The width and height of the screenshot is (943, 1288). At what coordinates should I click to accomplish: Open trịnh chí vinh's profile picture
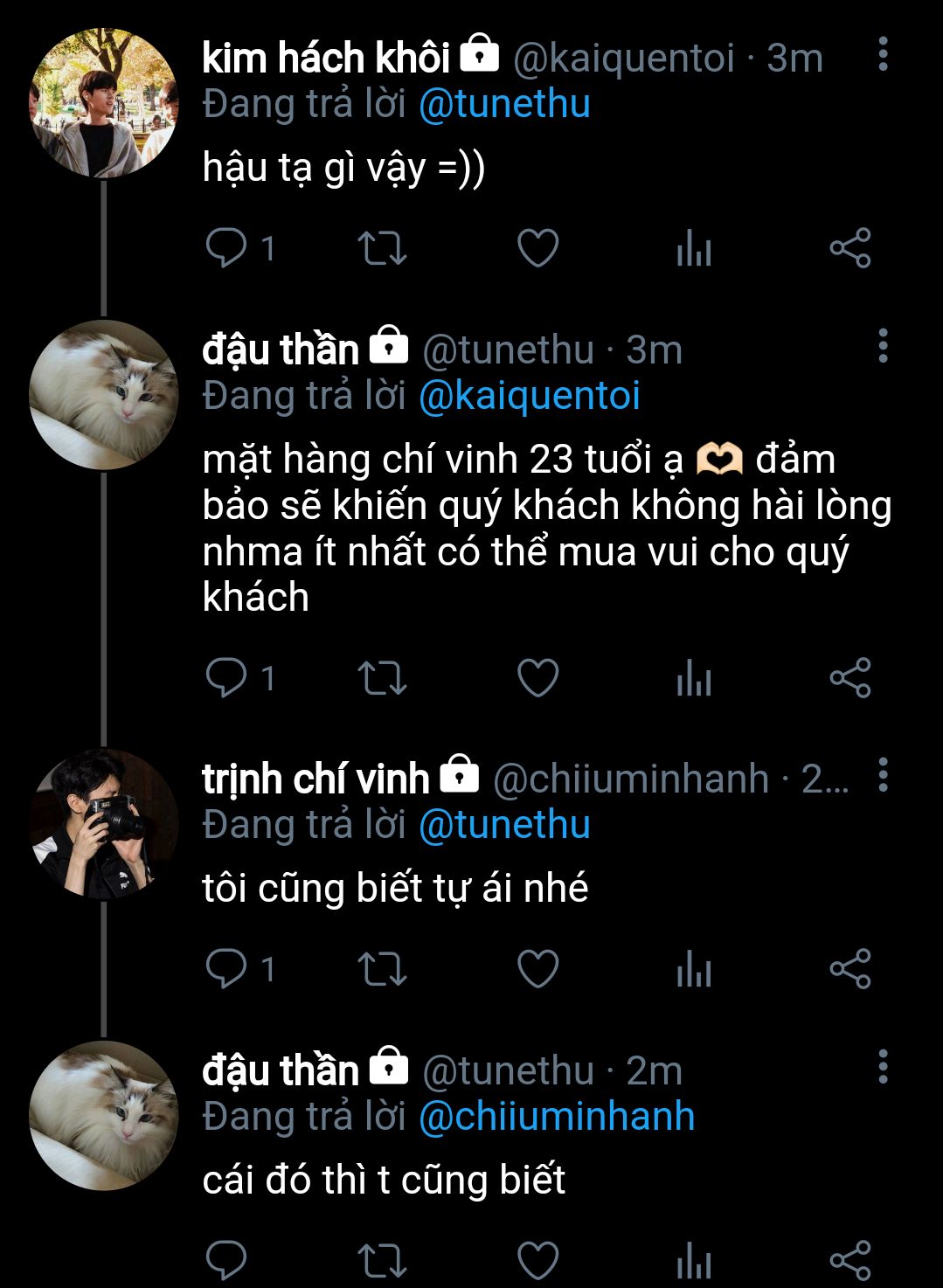click(103, 824)
